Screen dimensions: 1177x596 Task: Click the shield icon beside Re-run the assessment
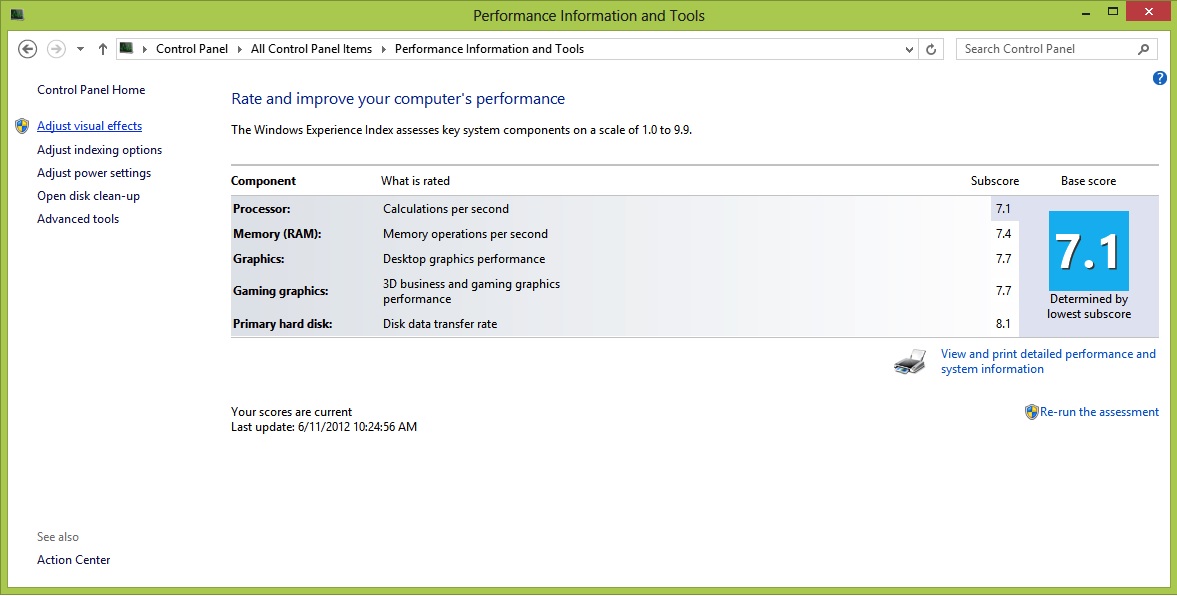pyautogui.click(x=1031, y=412)
